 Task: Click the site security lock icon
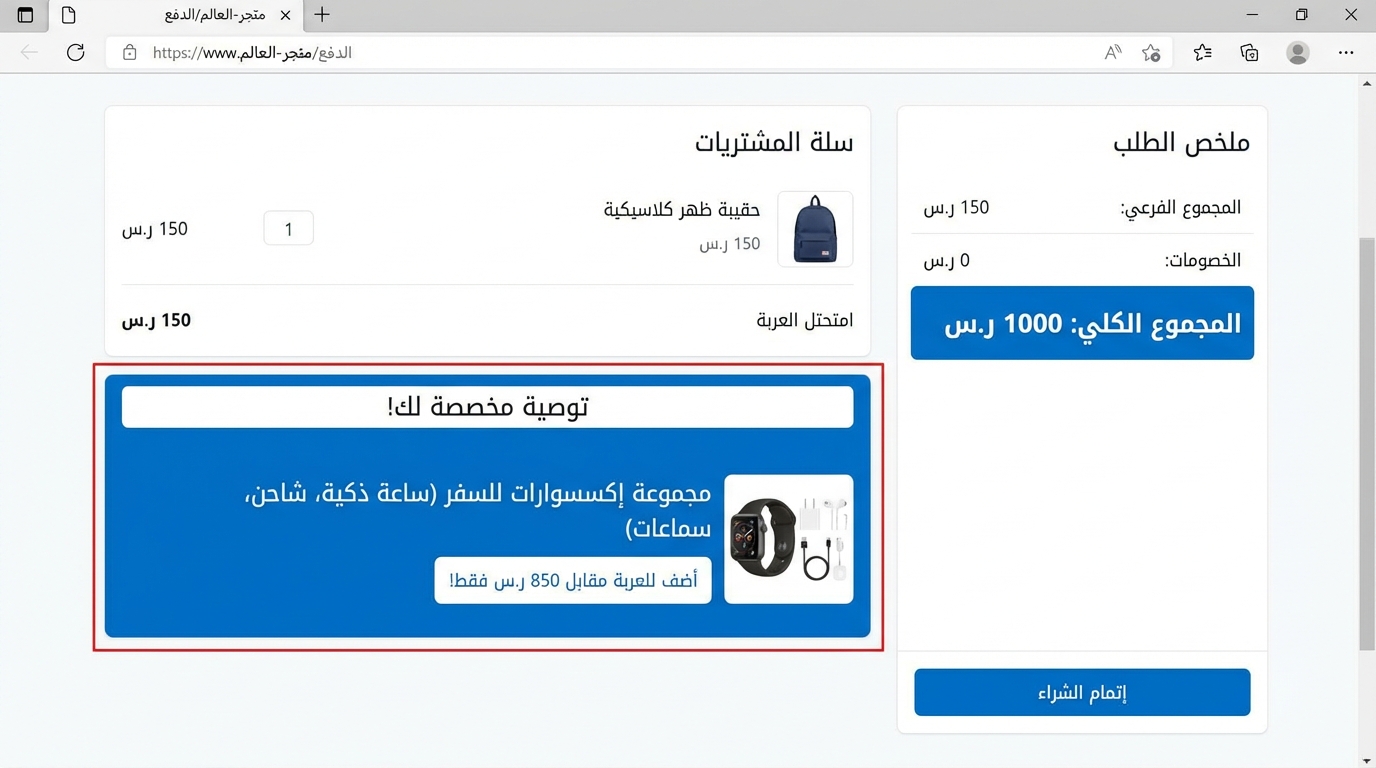tap(129, 53)
